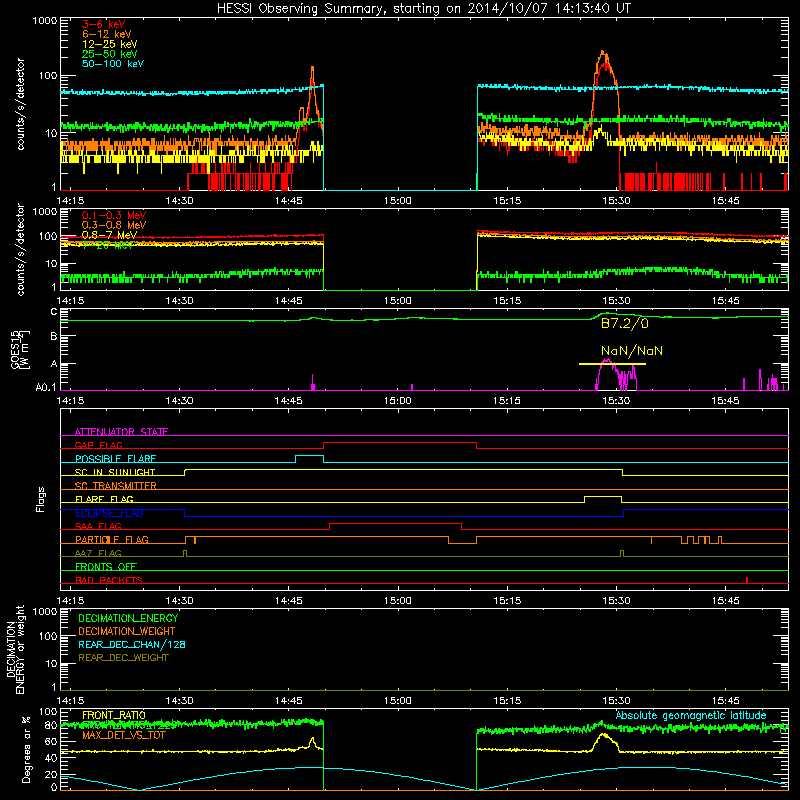Click the yellow flare interval bar under NaN/NaN
Image resolution: width=800 pixels, height=800 pixels.
pos(612,364)
